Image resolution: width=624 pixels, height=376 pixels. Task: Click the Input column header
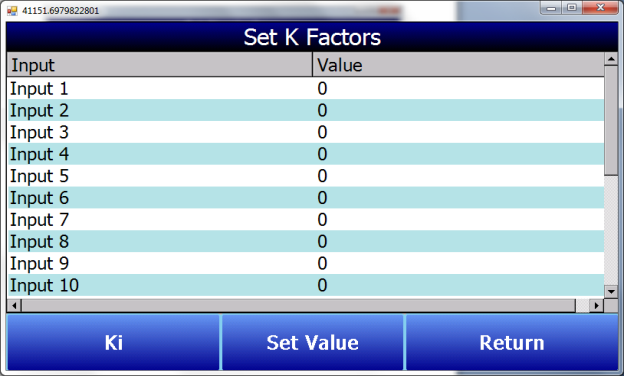pos(160,65)
